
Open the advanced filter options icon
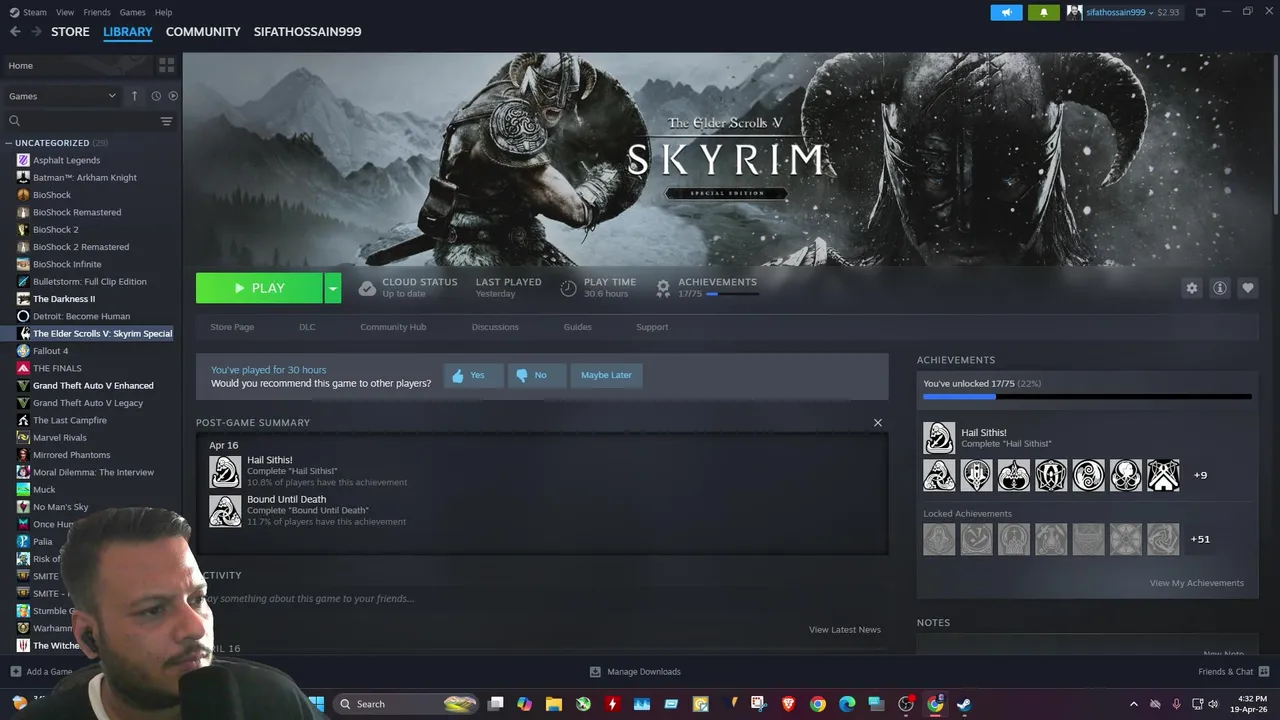click(166, 121)
